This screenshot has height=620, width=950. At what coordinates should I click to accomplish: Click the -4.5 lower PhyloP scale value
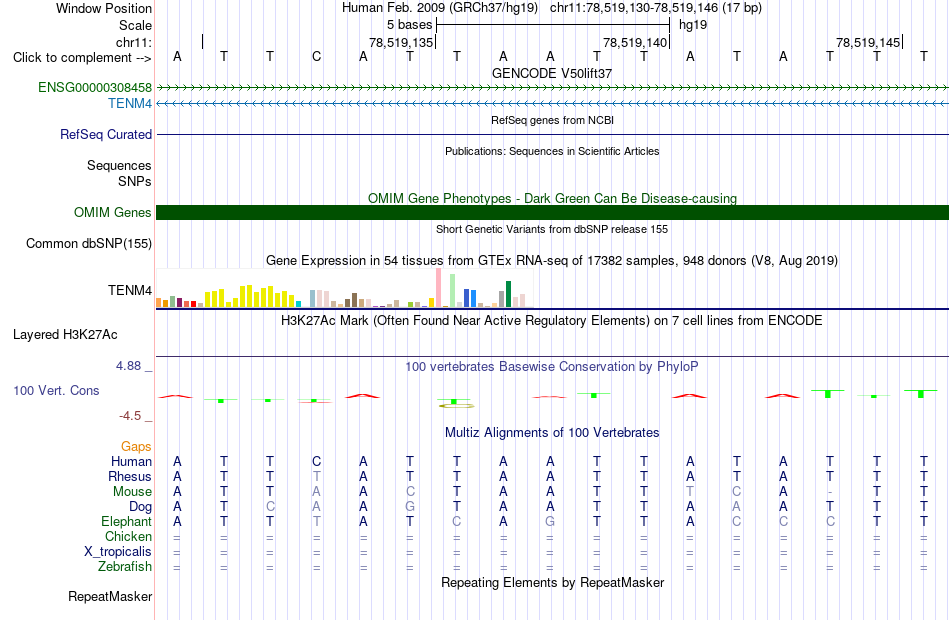click(130, 416)
